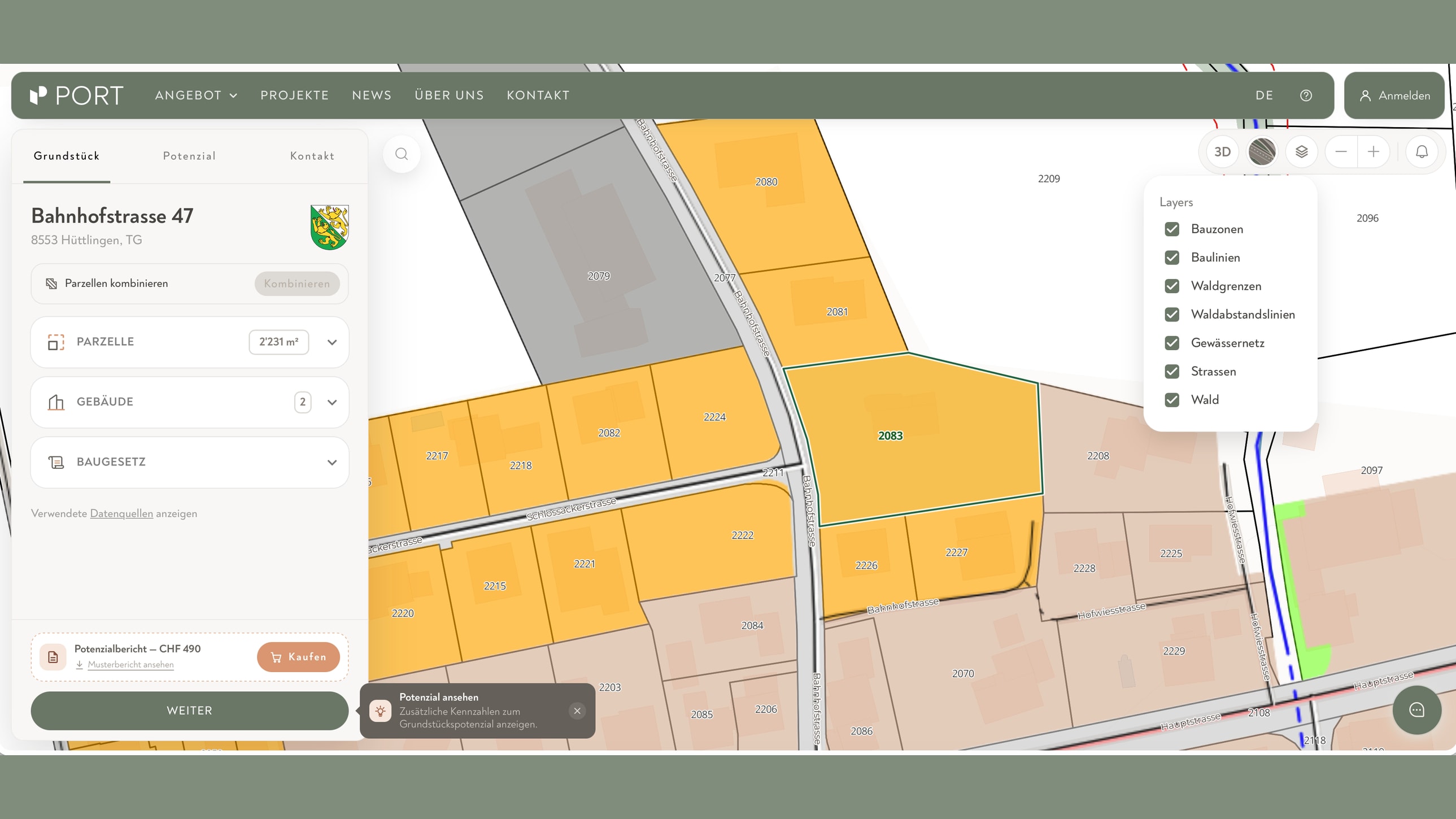Click the Kaufen button
This screenshot has width=1456, height=819.
(x=298, y=657)
